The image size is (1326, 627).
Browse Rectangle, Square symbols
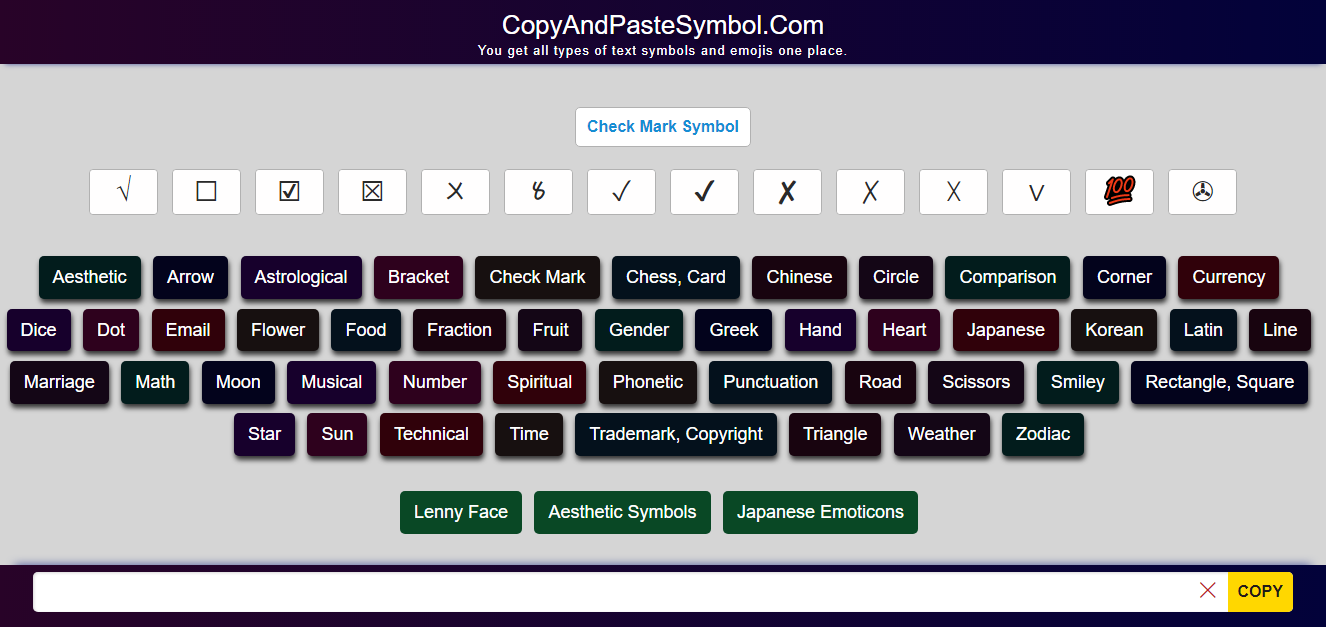pyautogui.click(x=1220, y=382)
